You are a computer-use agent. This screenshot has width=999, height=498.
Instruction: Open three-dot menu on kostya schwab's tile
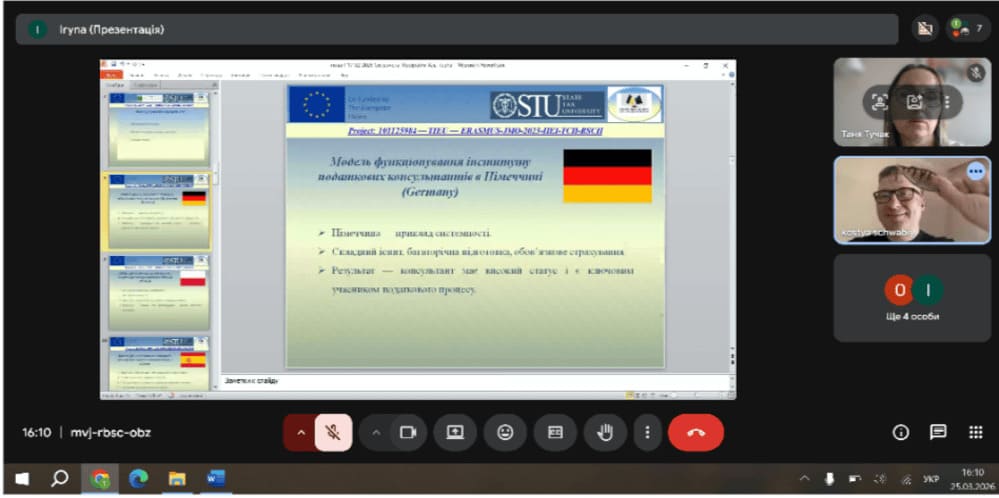point(975,171)
